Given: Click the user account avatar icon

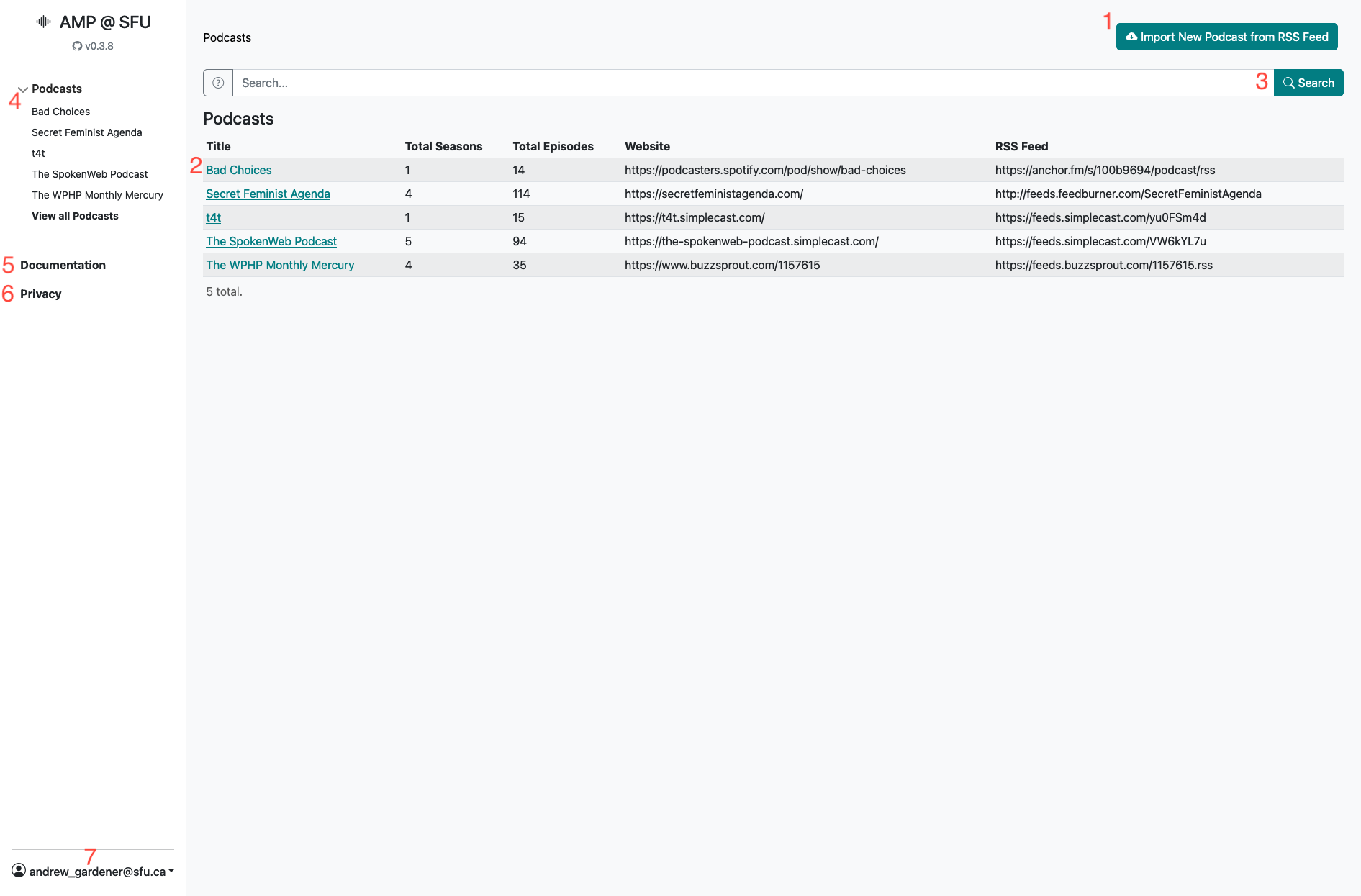Looking at the screenshot, I should point(19,871).
